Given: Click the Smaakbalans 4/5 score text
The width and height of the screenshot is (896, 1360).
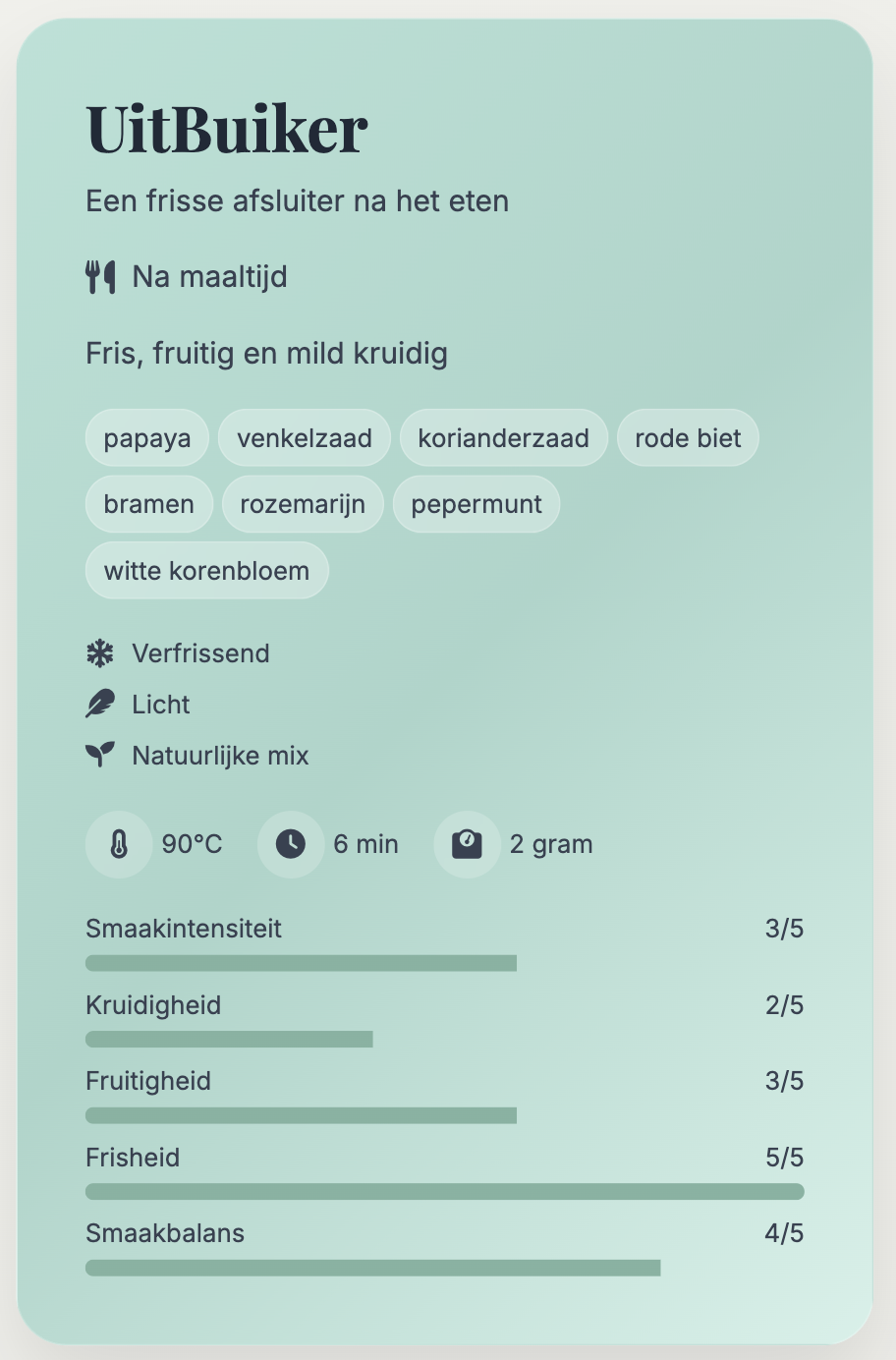Looking at the screenshot, I should [784, 1233].
